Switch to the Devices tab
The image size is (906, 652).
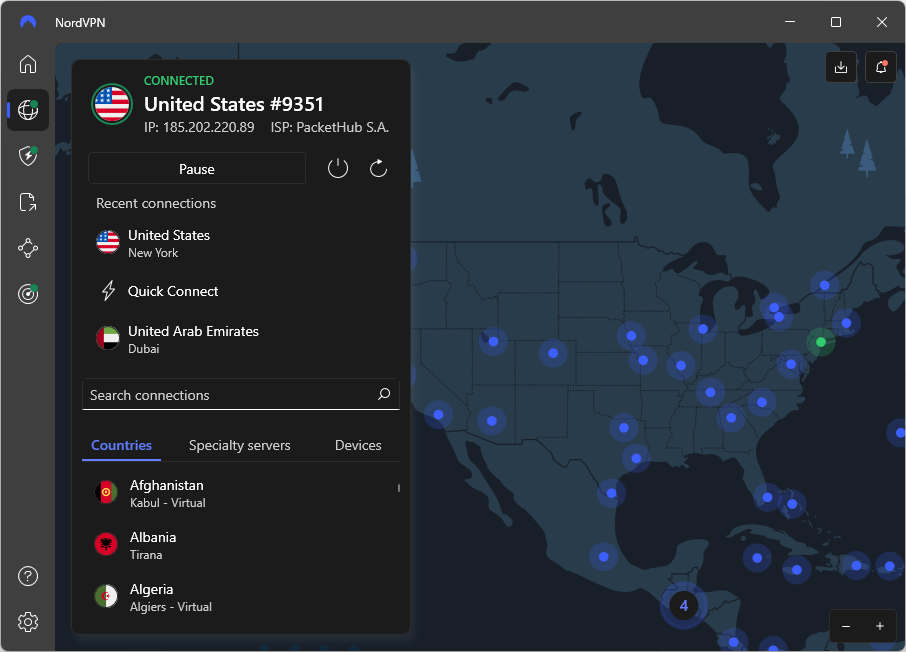coord(358,445)
